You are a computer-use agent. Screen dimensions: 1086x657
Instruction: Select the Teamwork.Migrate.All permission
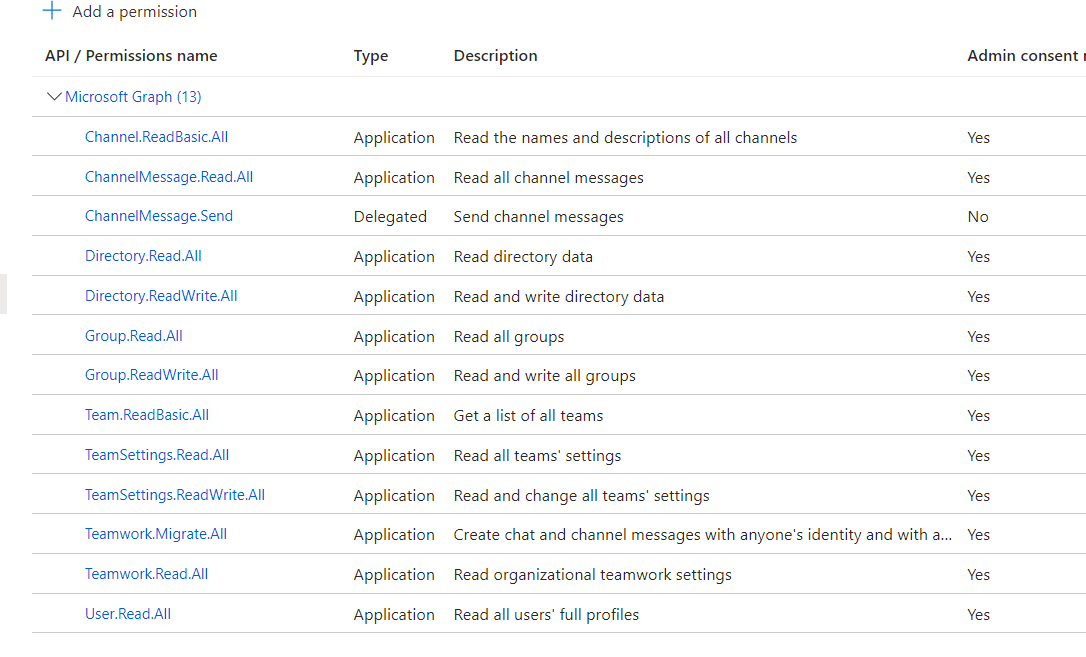pyautogui.click(x=154, y=533)
